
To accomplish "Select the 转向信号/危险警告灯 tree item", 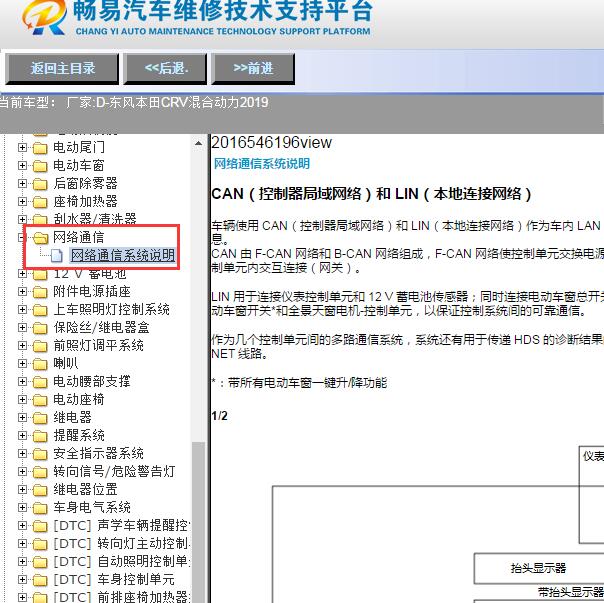I will tap(114, 472).
